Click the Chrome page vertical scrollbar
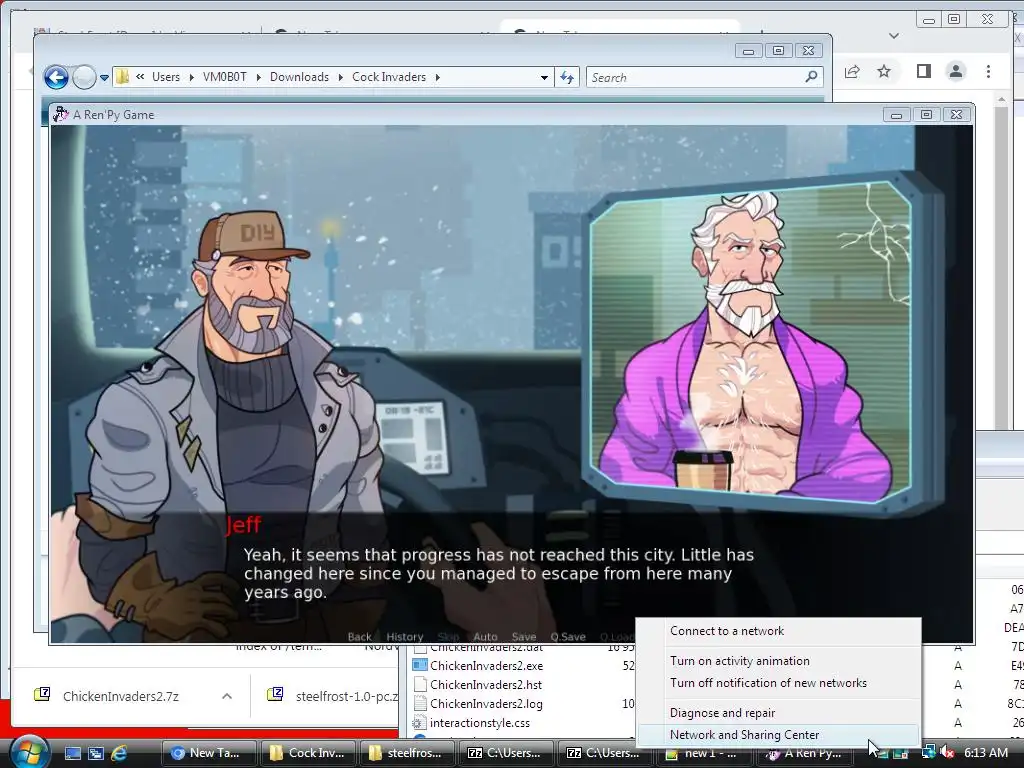The height and width of the screenshot is (768, 1024). click(x=1002, y=261)
